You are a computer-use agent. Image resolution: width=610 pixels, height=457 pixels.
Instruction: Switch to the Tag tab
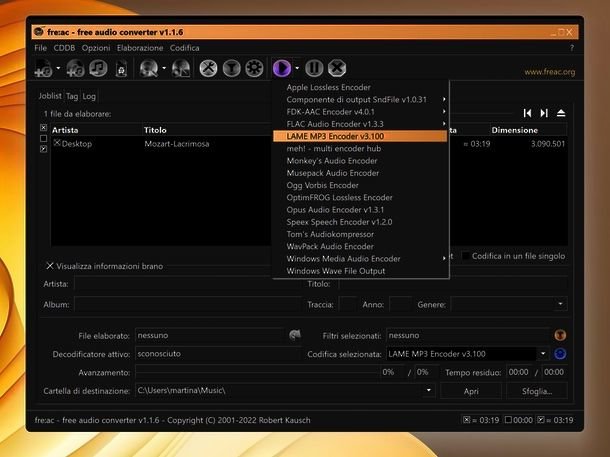tap(72, 96)
